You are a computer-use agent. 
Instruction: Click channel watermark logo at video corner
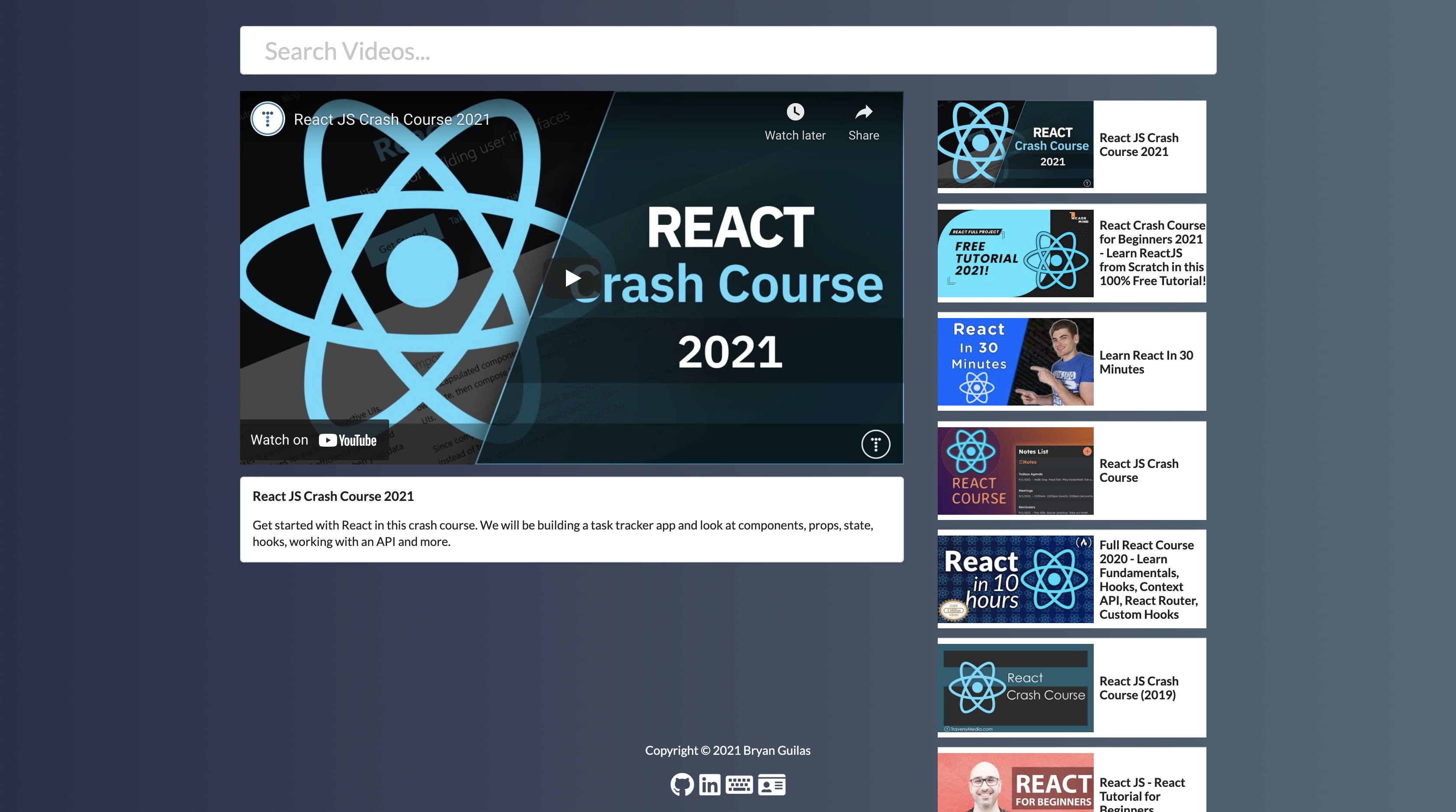coord(875,444)
